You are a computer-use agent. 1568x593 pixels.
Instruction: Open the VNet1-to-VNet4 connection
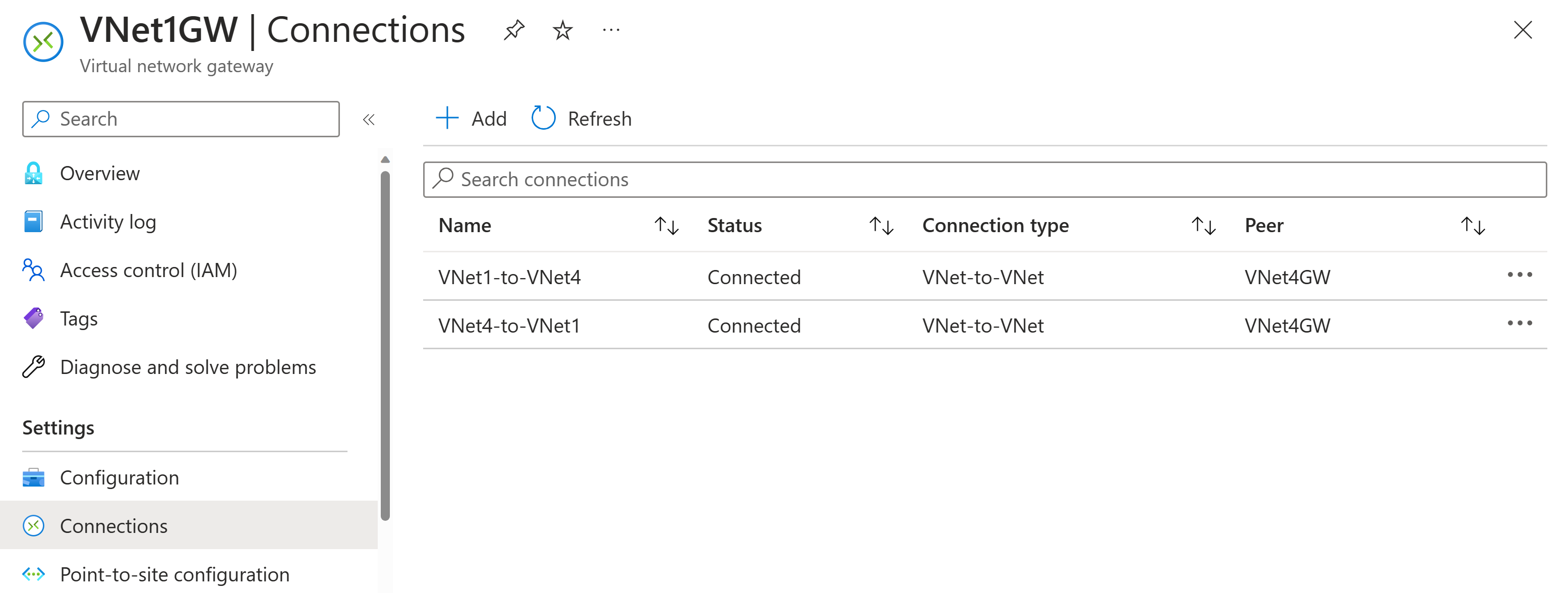pos(509,277)
